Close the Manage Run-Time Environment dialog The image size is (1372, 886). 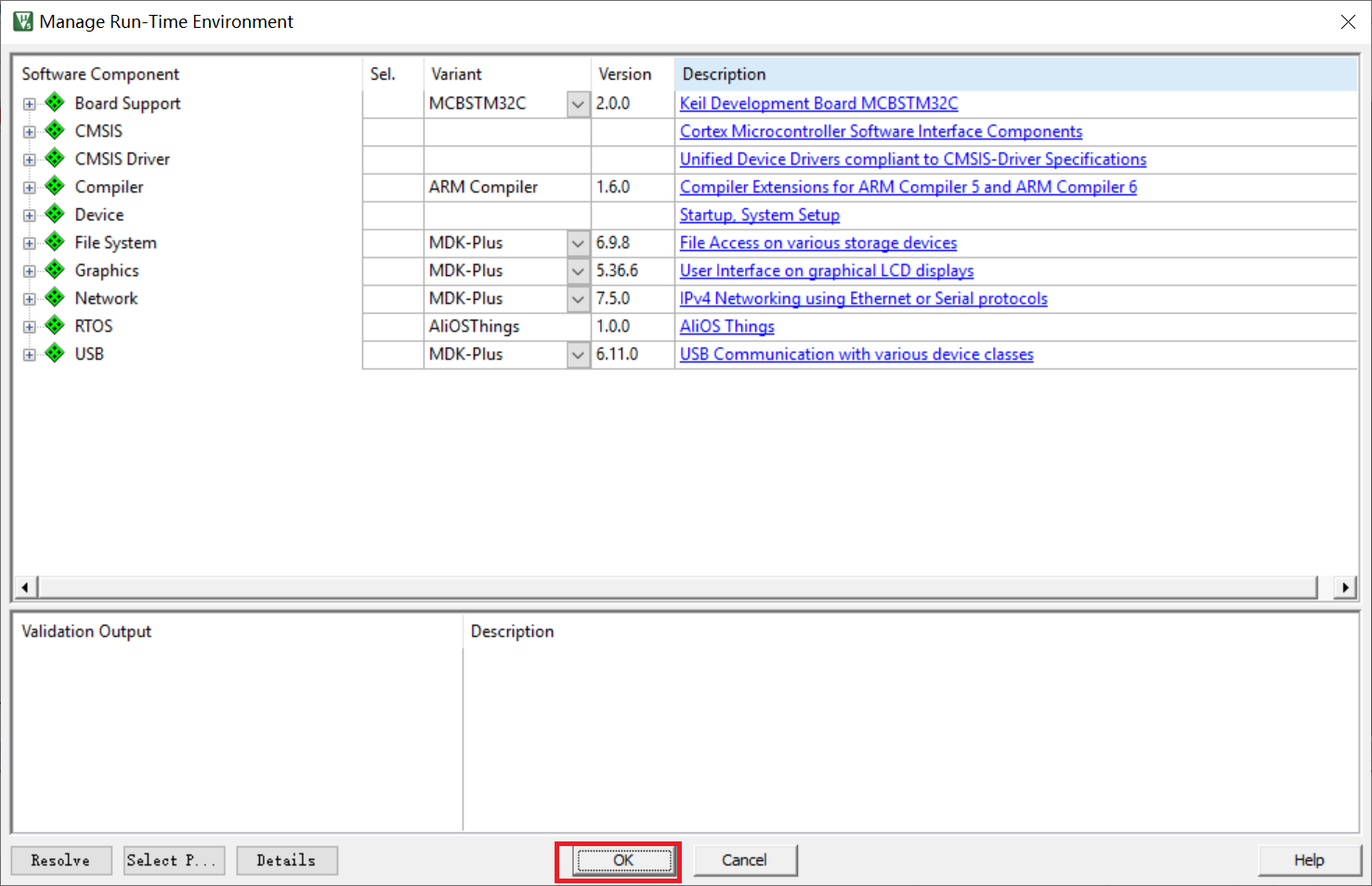(1348, 21)
